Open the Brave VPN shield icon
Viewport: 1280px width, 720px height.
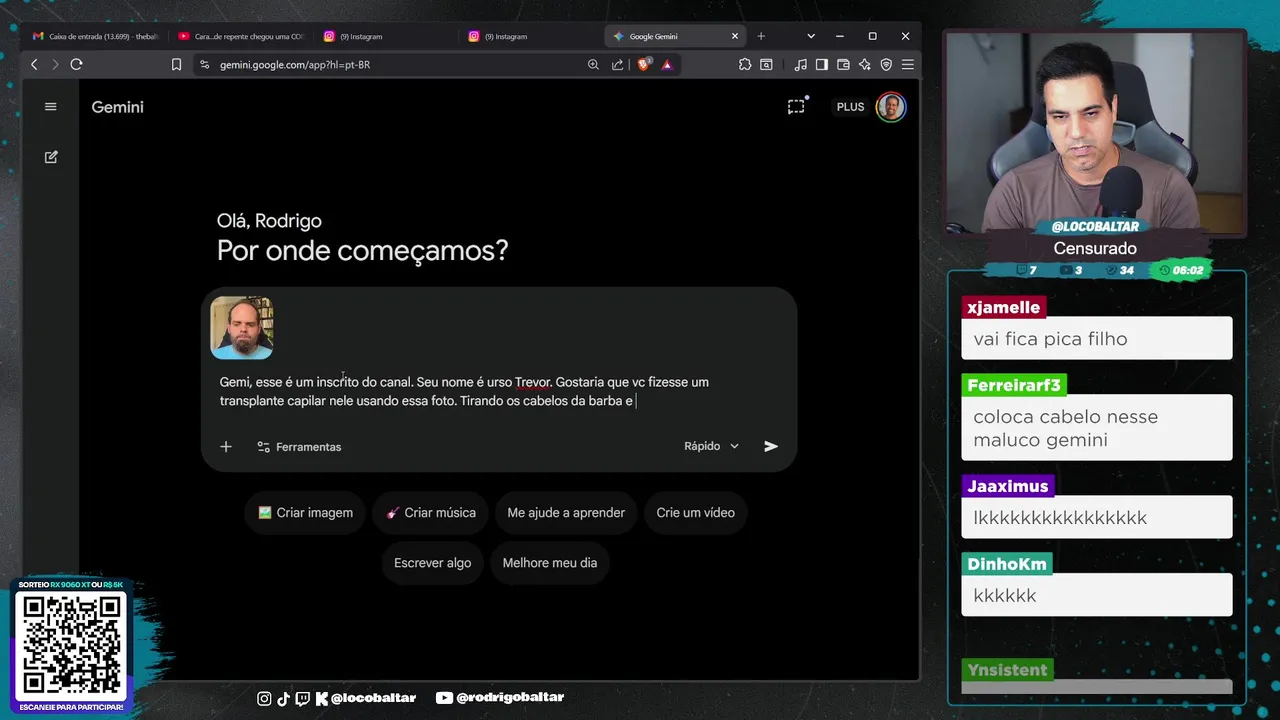coord(886,64)
